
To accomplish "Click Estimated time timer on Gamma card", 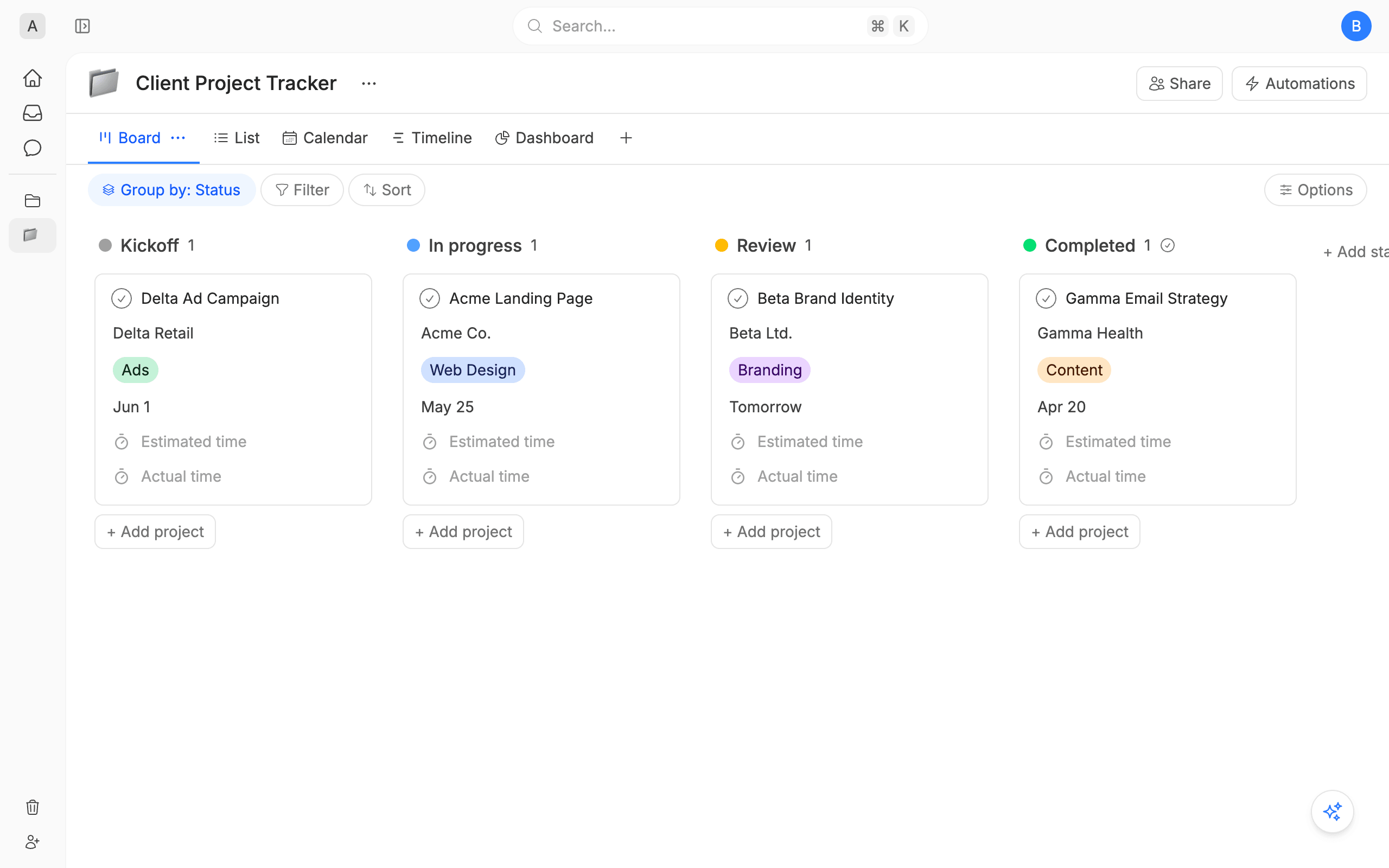I will (x=1046, y=442).
